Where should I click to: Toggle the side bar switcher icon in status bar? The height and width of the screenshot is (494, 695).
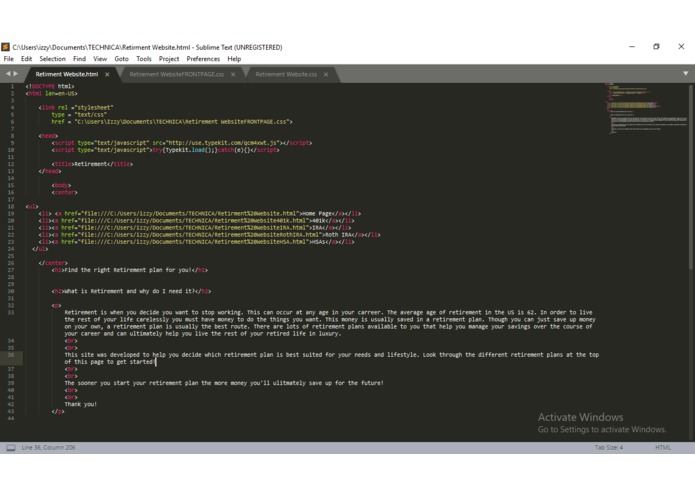click(x=11, y=448)
